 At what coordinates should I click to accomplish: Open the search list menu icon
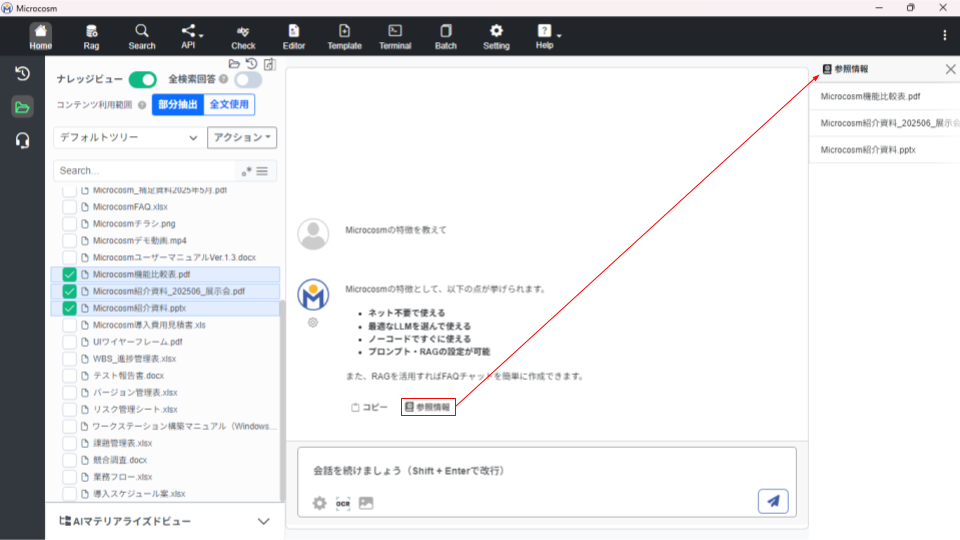coord(262,171)
